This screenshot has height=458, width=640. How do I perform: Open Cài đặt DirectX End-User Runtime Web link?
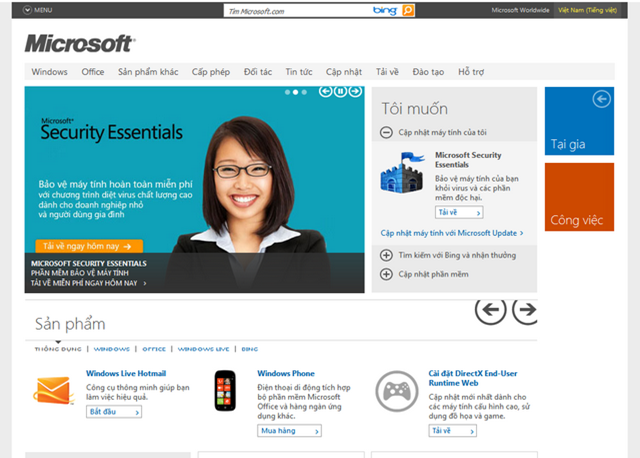click(x=473, y=378)
